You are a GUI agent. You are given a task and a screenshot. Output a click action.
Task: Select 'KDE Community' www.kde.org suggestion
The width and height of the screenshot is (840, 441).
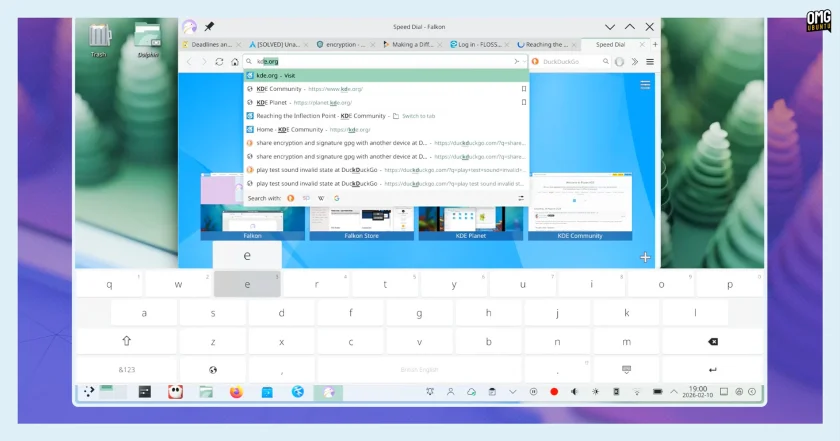coord(386,89)
